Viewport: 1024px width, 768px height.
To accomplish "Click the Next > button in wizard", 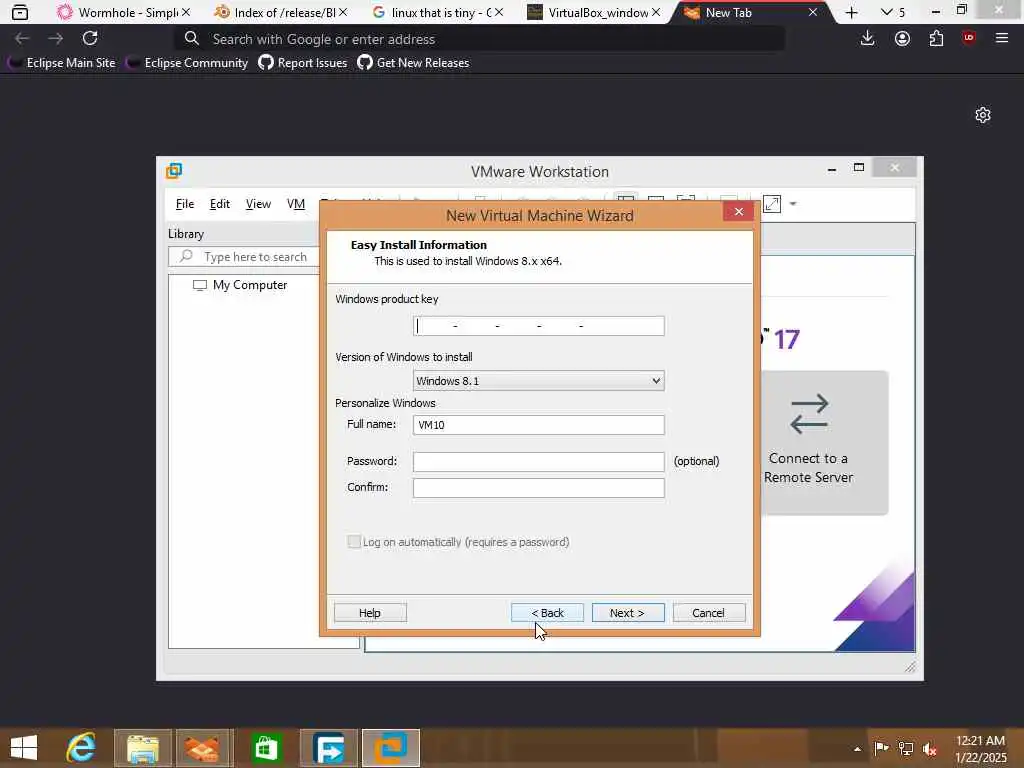I will tap(628, 613).
